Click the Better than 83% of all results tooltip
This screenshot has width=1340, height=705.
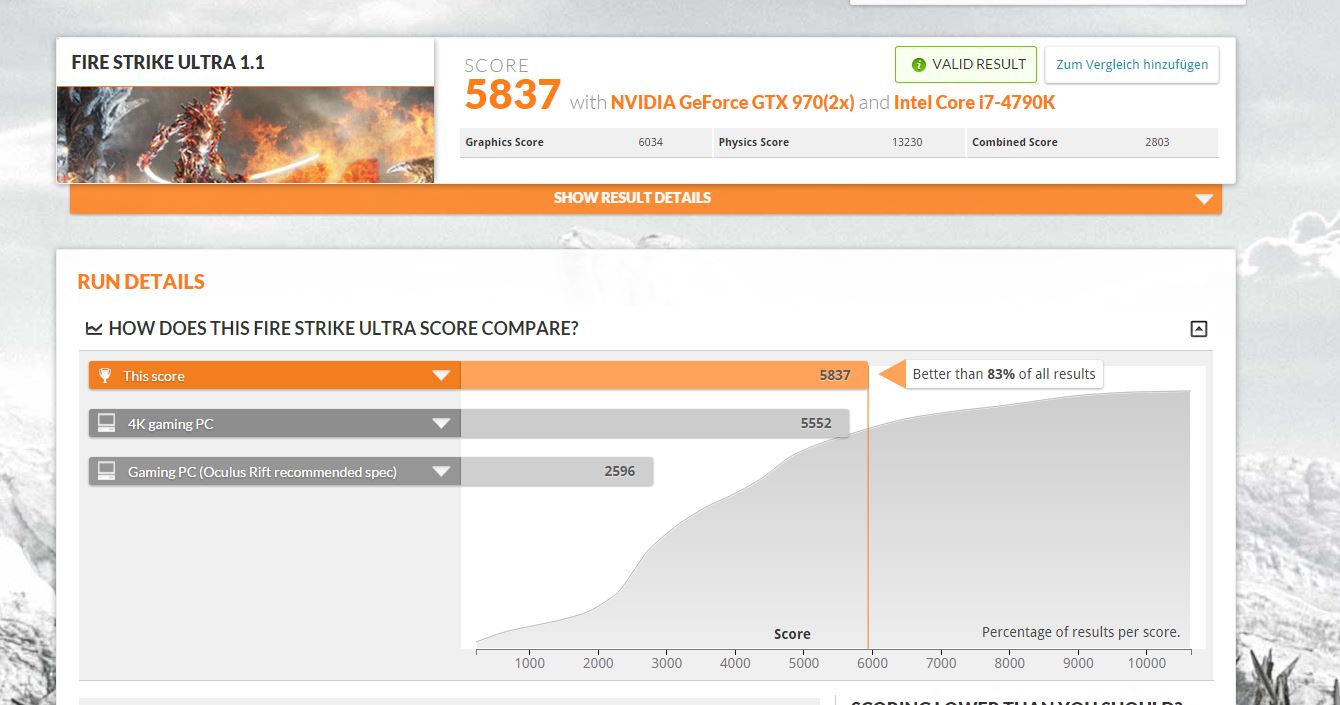point(1004,374)
